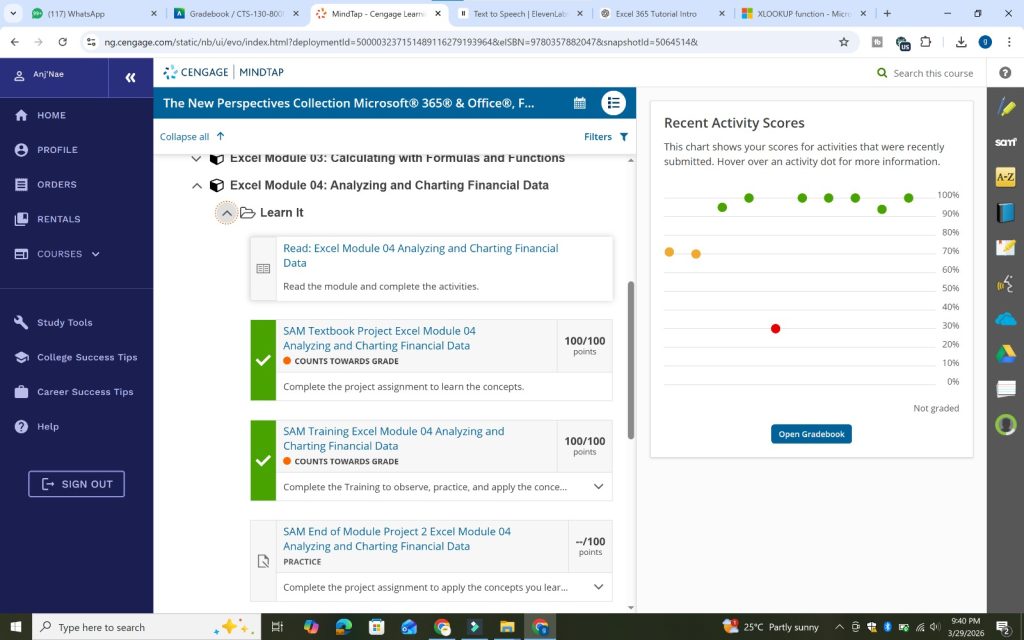Screen dimensions: 1024x640
Task: Switch to the ElevenLabs Text to Speech tab
Action: (520, 13)
